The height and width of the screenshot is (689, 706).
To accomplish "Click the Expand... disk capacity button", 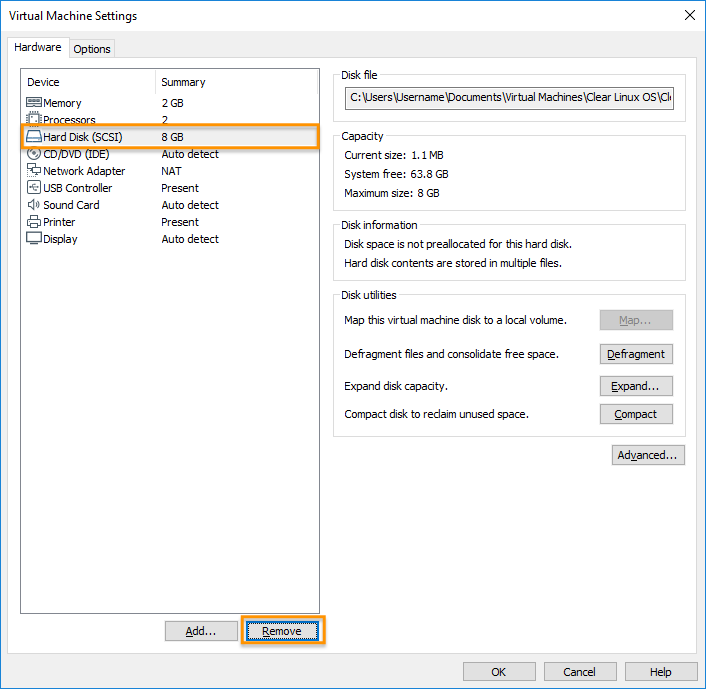I will coord(636,386).
